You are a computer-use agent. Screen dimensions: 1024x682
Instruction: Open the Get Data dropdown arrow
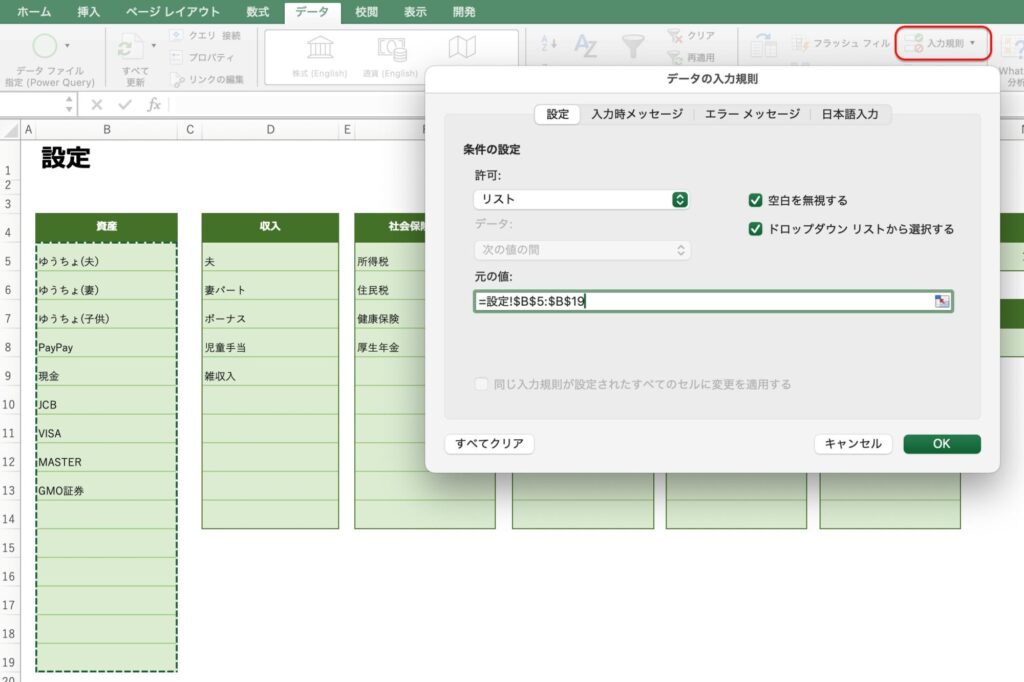tap(67, 46)
